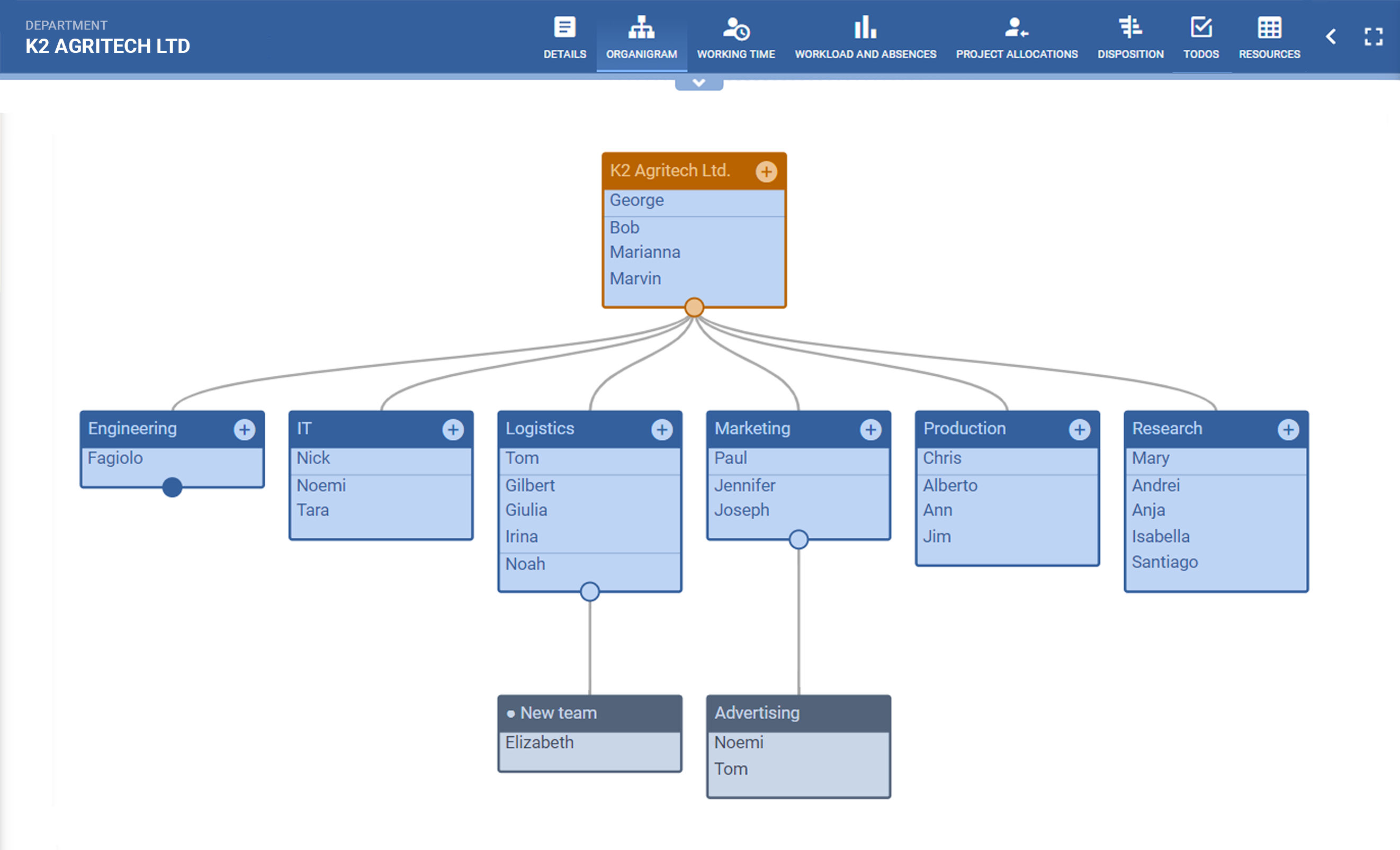Expand Engineering node's filled circle handle

[x=172, y=487]
